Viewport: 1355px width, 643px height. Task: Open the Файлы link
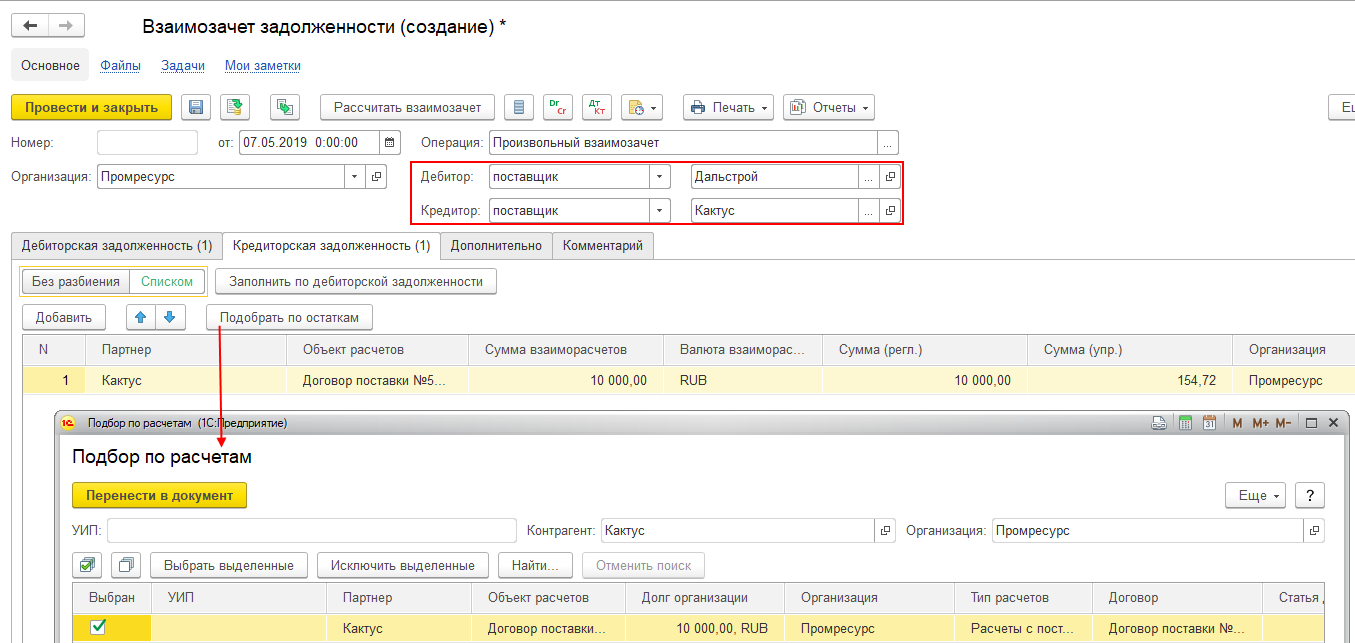(121, 65)
